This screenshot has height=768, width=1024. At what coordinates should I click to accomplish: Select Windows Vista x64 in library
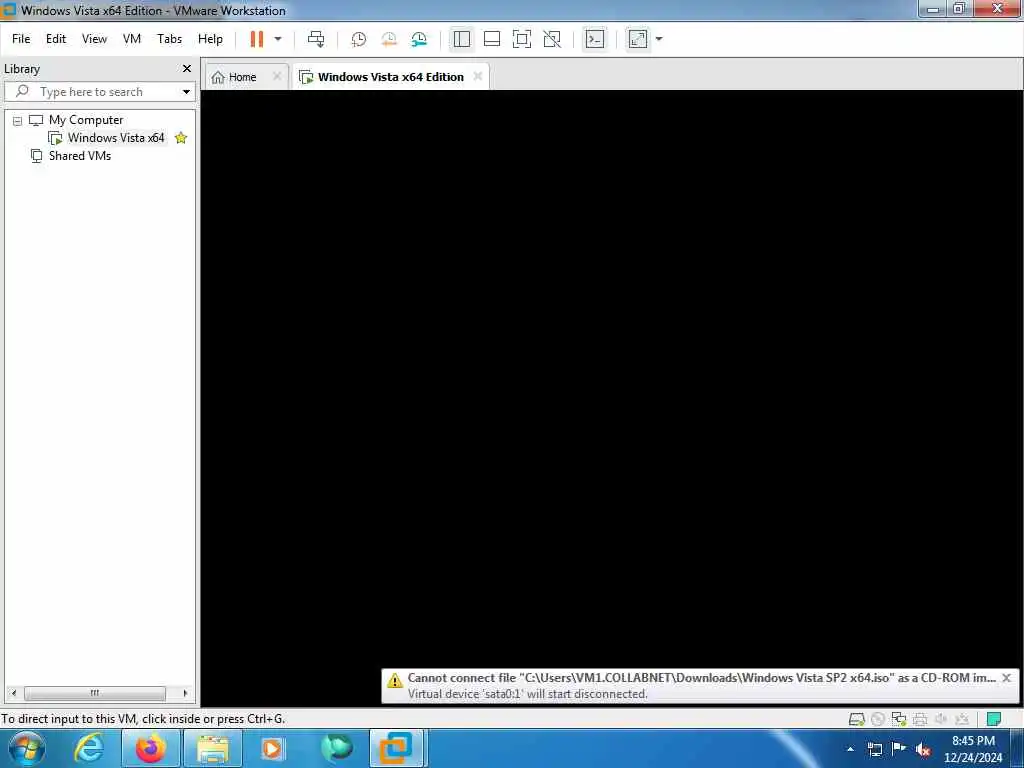(116, 138)
